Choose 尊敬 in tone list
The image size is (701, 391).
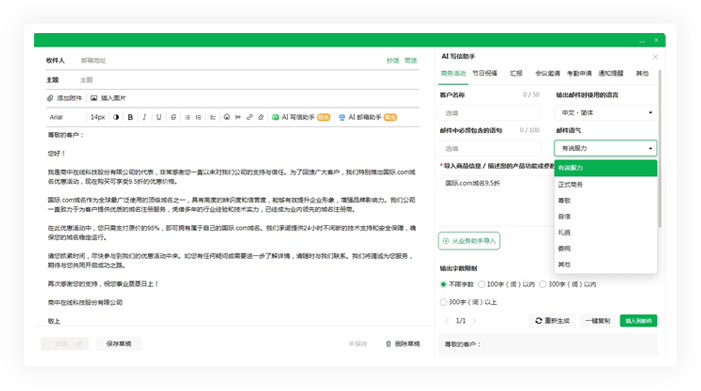click(x=605, y=200)
